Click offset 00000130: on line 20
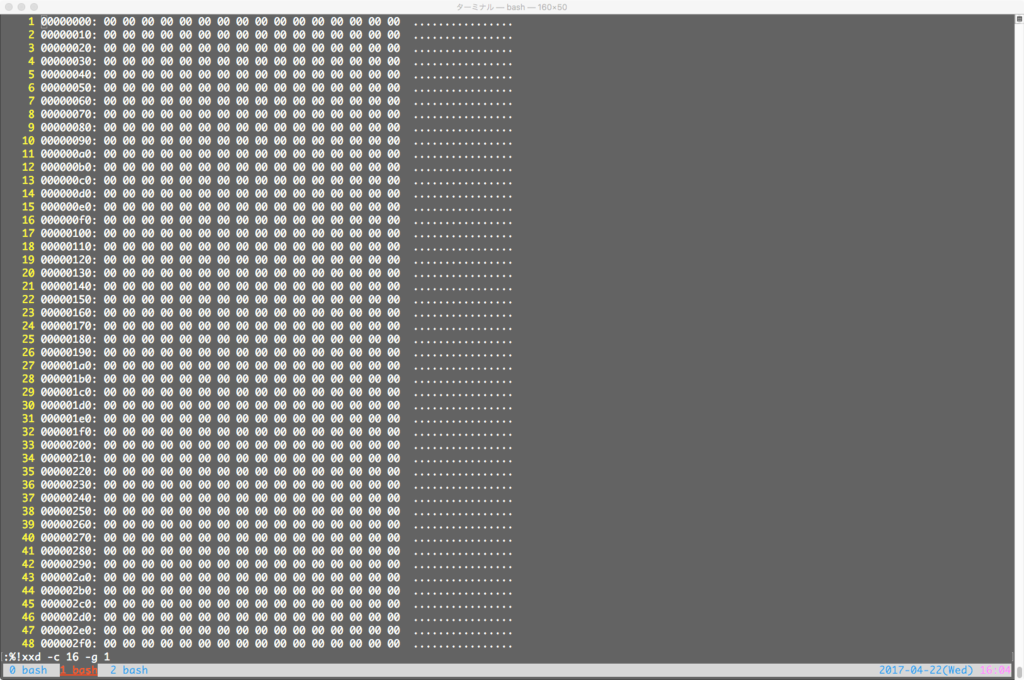 pos(69,273)
